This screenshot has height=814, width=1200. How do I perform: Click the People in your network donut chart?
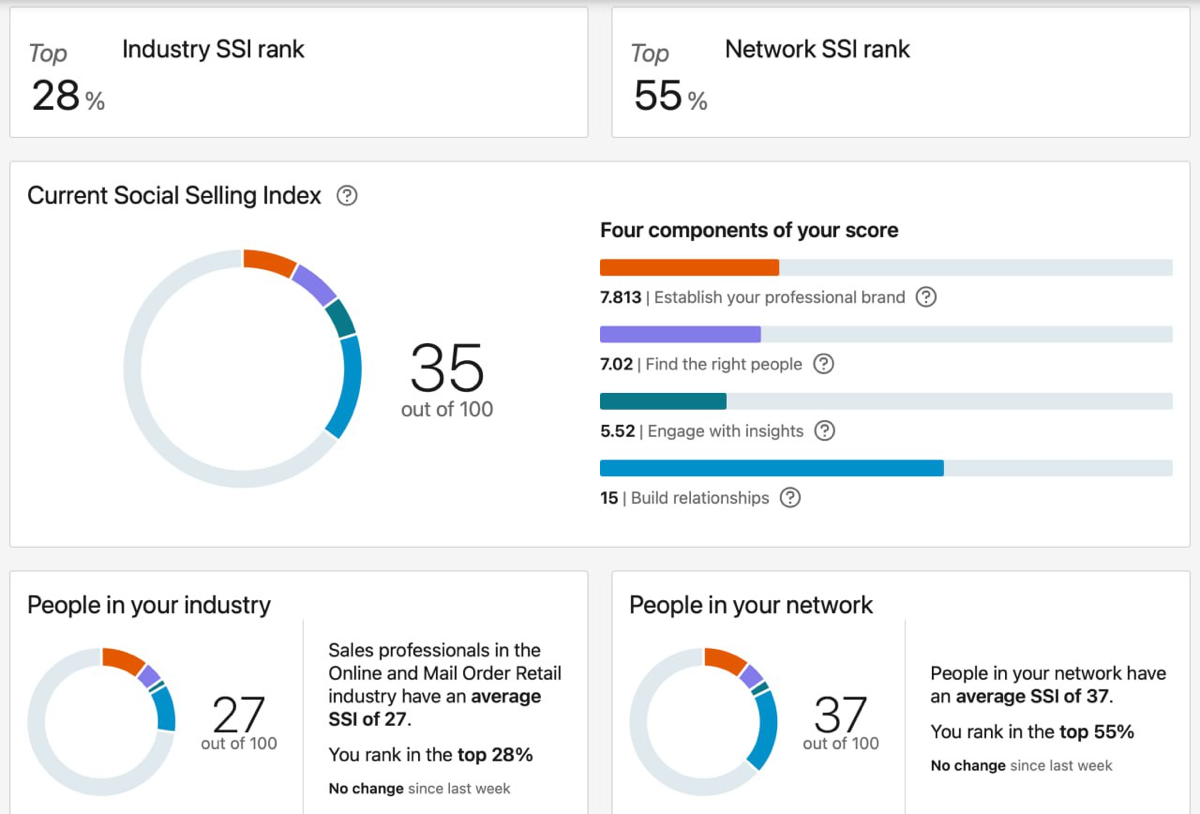click(x=704, y=721)
